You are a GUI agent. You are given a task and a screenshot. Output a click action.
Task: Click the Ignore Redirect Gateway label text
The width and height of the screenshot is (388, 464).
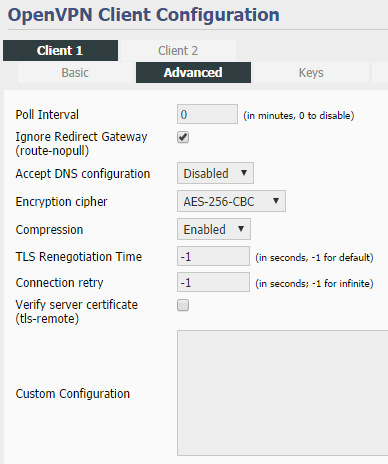click(x=81, y=144)
